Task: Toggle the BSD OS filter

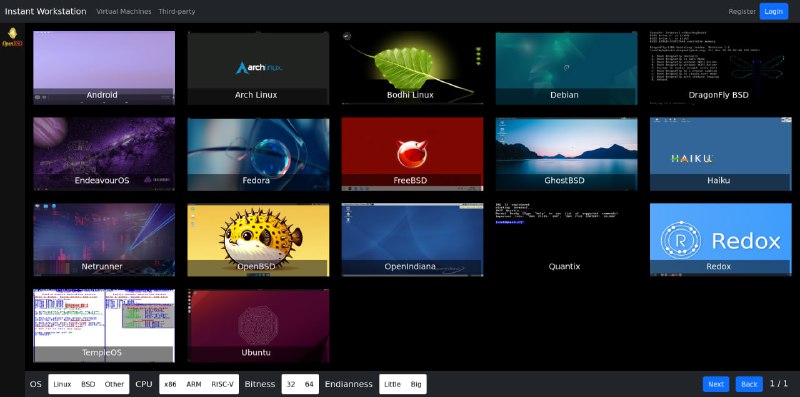Action: pos(88,384)
